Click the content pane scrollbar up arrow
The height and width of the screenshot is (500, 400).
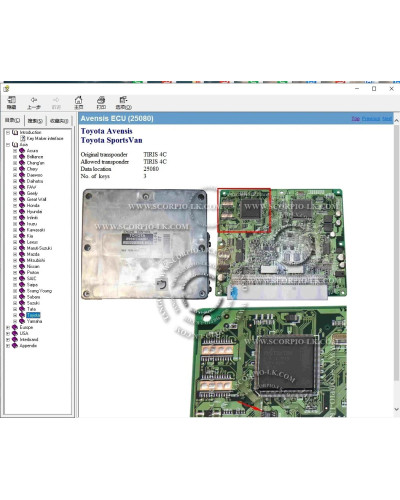tap(396, 120)
